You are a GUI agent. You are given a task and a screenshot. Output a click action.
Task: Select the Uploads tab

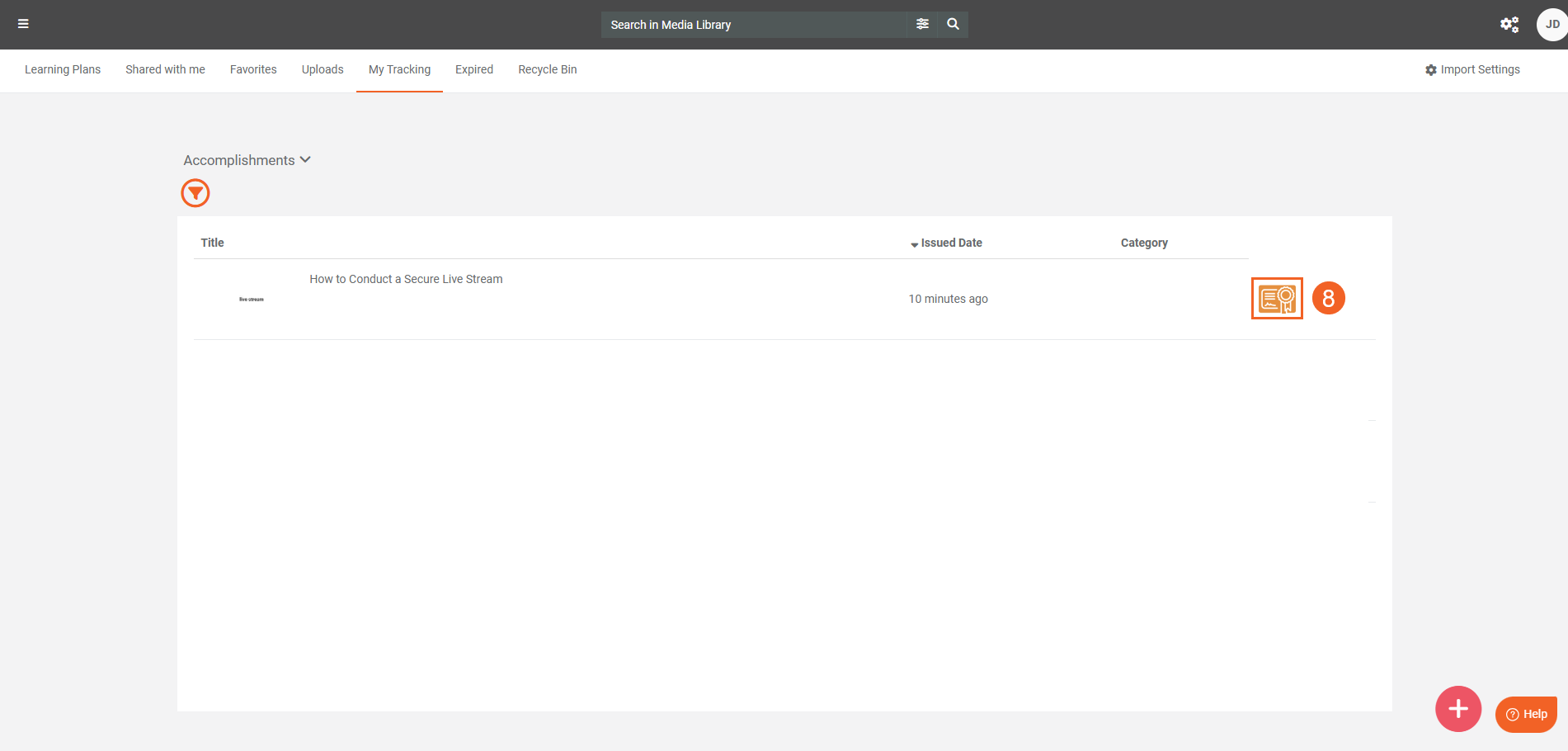pyautogui.click(x=323, y=69)
